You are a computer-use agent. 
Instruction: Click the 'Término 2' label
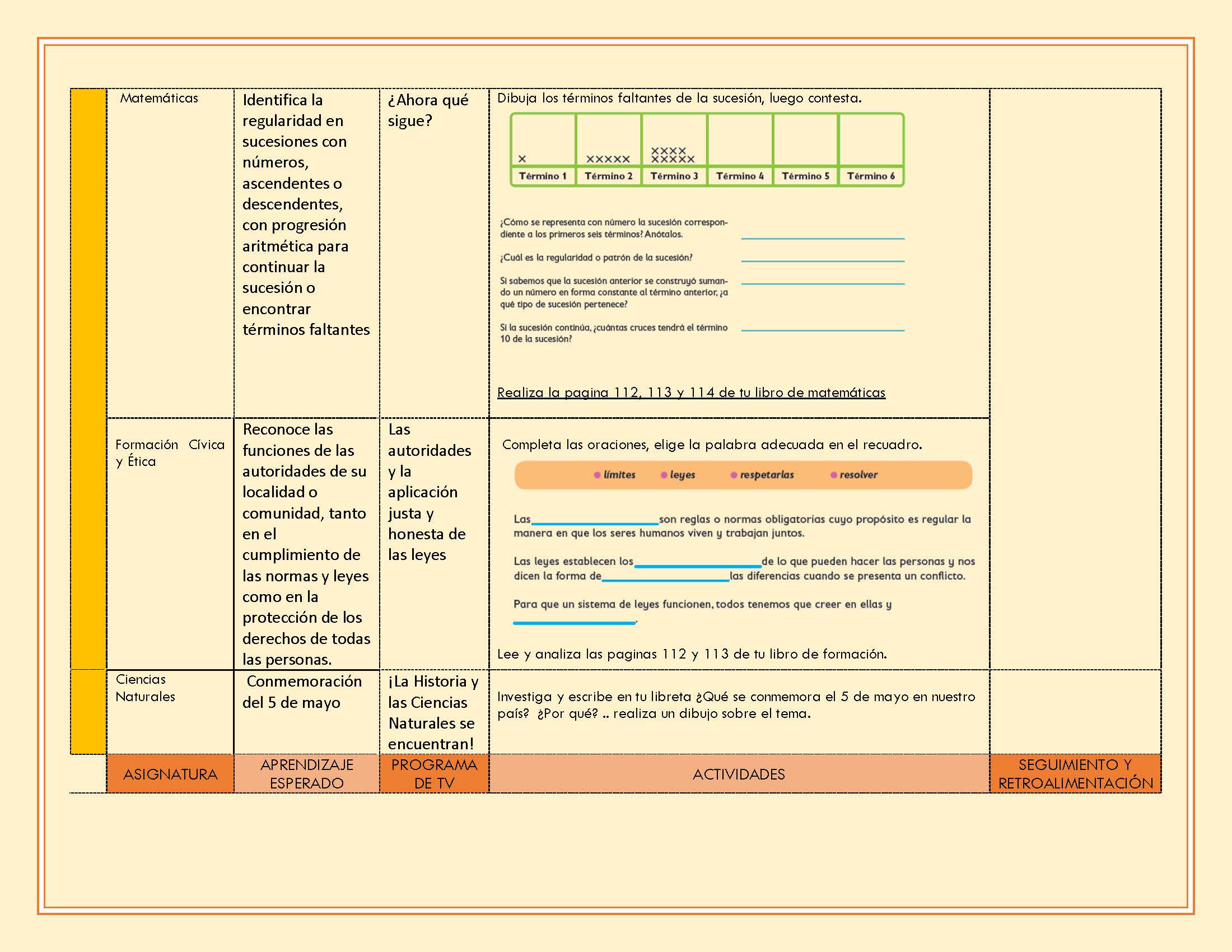[x=609, y=176]
